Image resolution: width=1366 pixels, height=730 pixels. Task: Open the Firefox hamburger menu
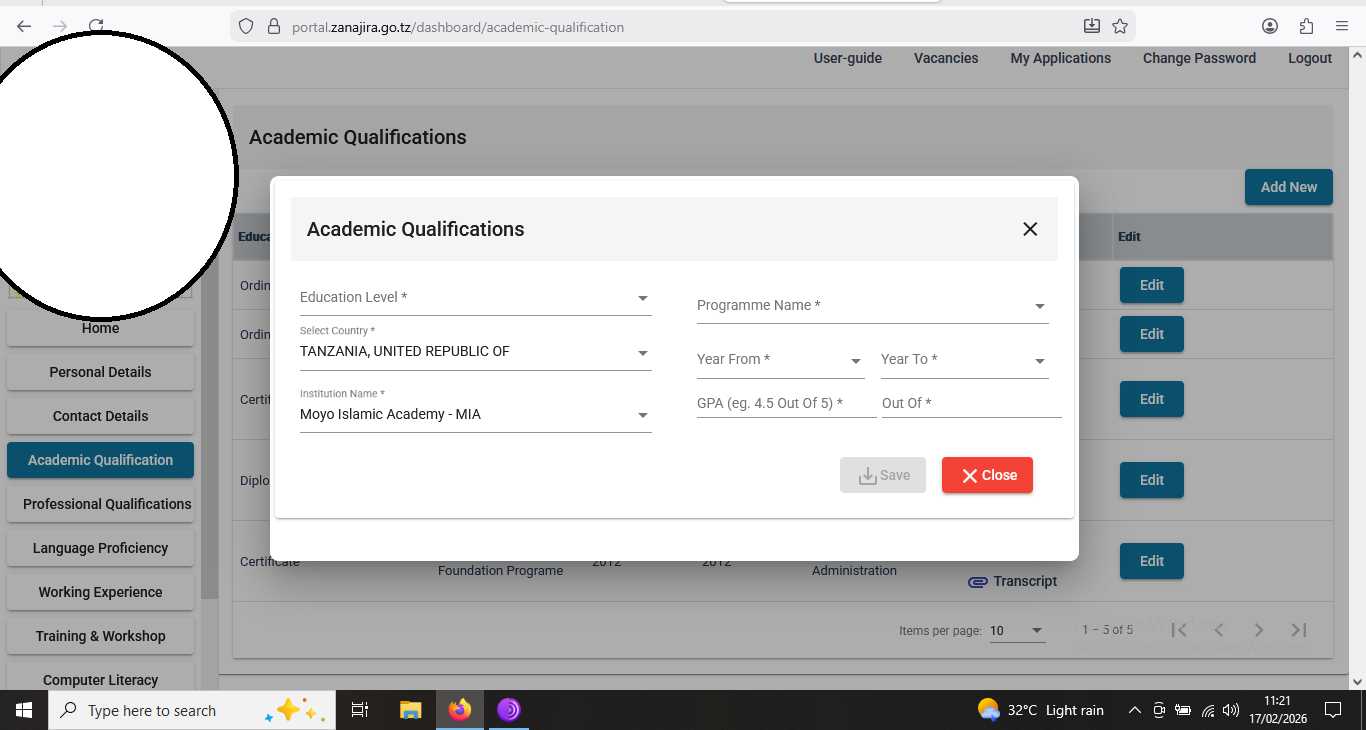coord(1342,26)
